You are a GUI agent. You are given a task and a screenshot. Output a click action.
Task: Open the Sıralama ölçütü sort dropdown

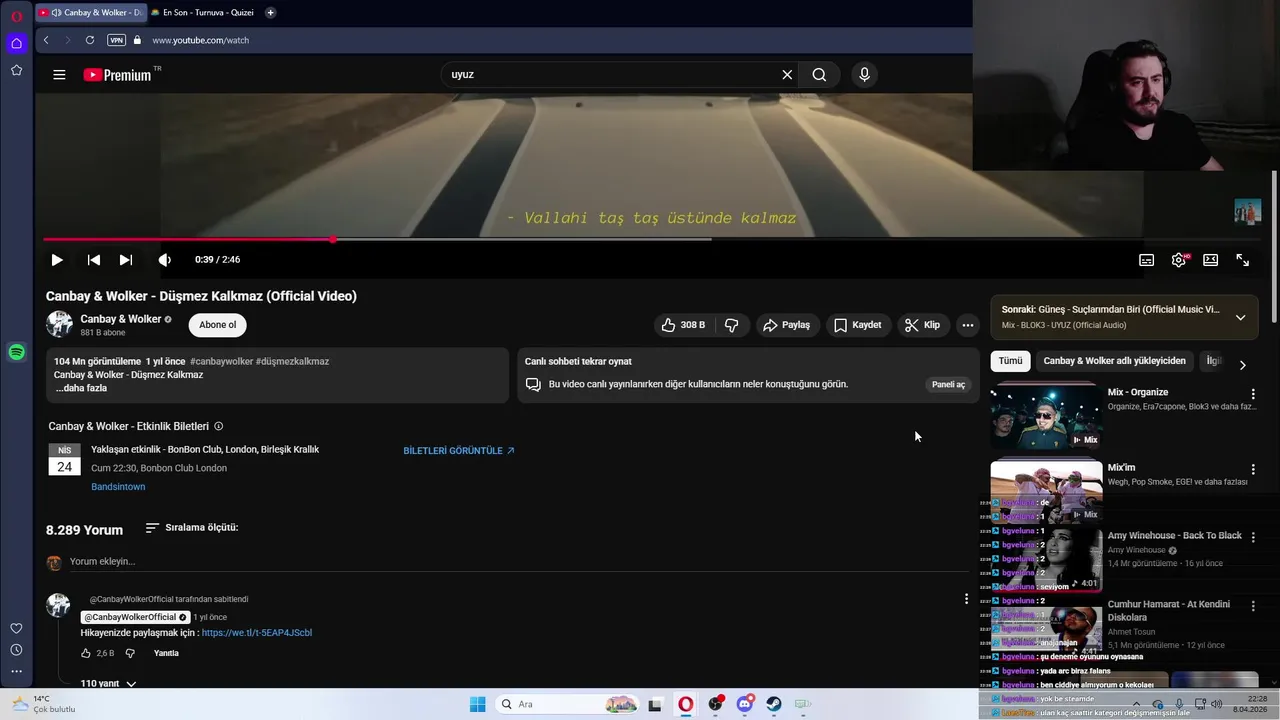191,527
